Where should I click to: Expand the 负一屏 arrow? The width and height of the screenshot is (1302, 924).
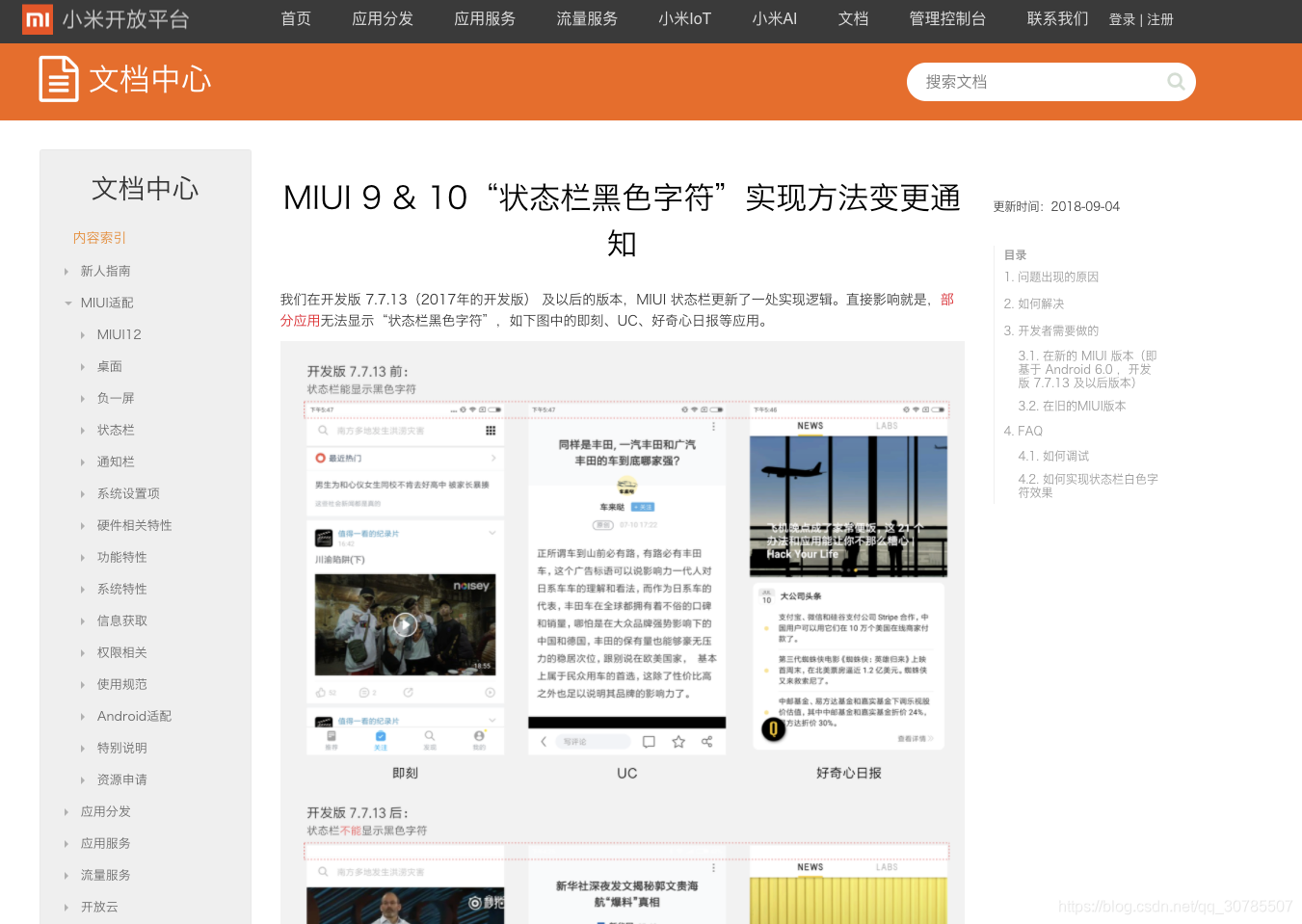(x=83, y=399)
